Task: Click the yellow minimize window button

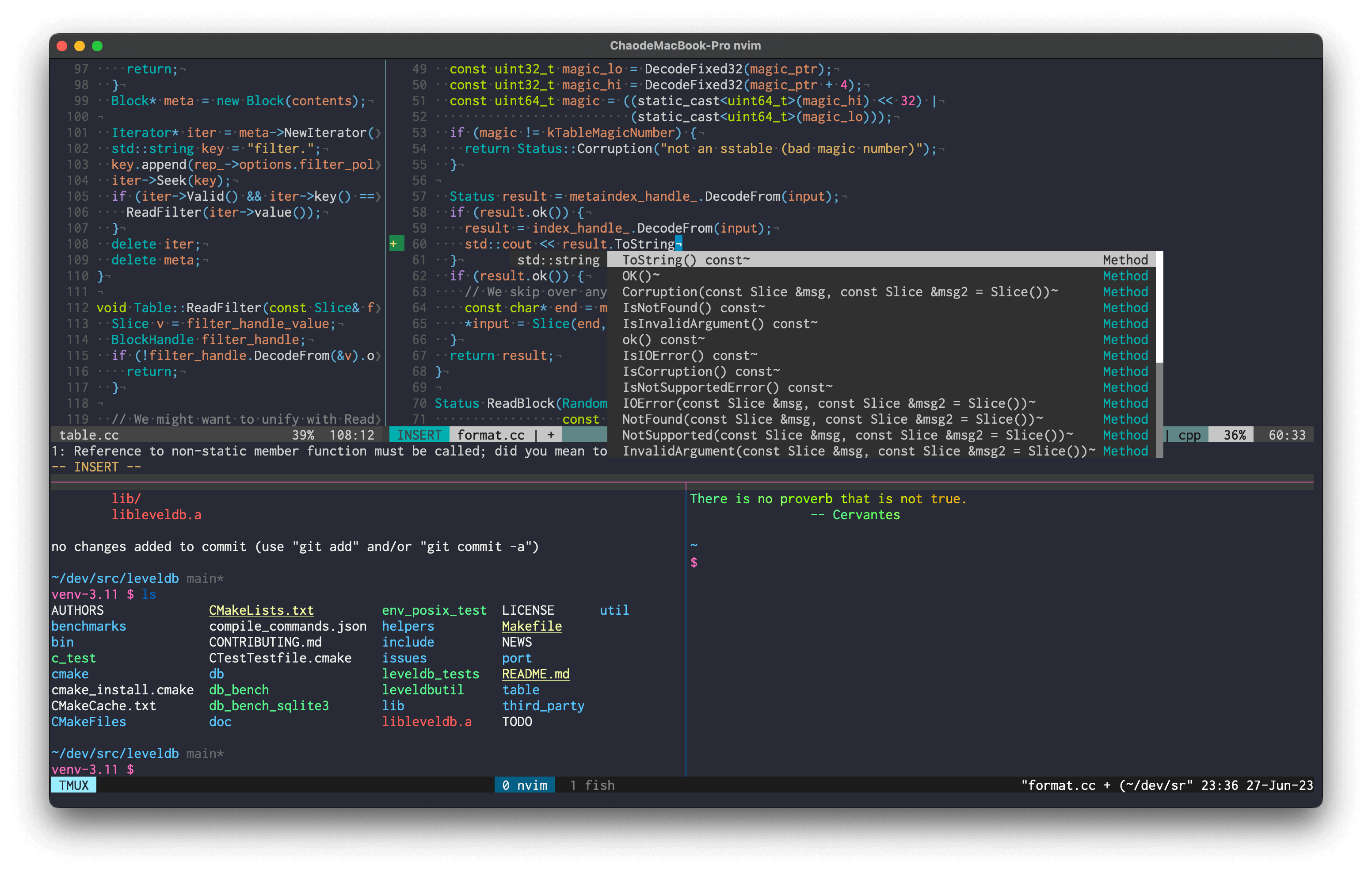Action: (x=80, y=46)
